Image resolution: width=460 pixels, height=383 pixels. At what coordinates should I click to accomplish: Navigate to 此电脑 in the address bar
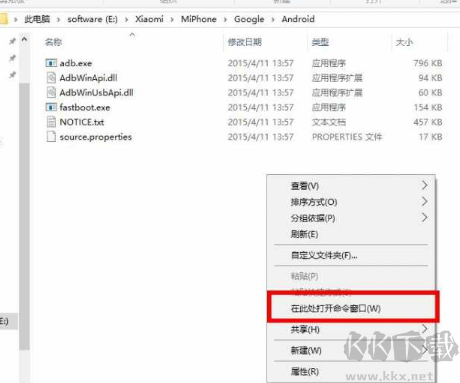[37, 19]
